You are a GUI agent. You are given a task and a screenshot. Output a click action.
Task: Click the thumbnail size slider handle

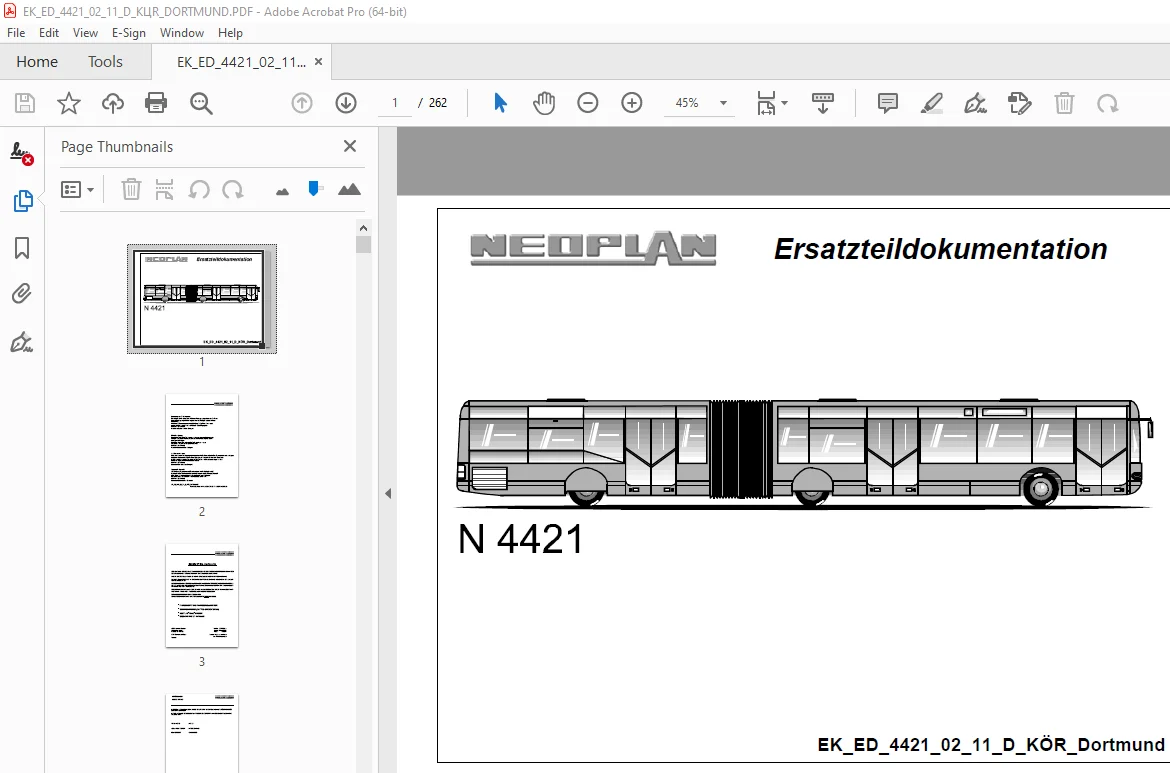[314, 188]
